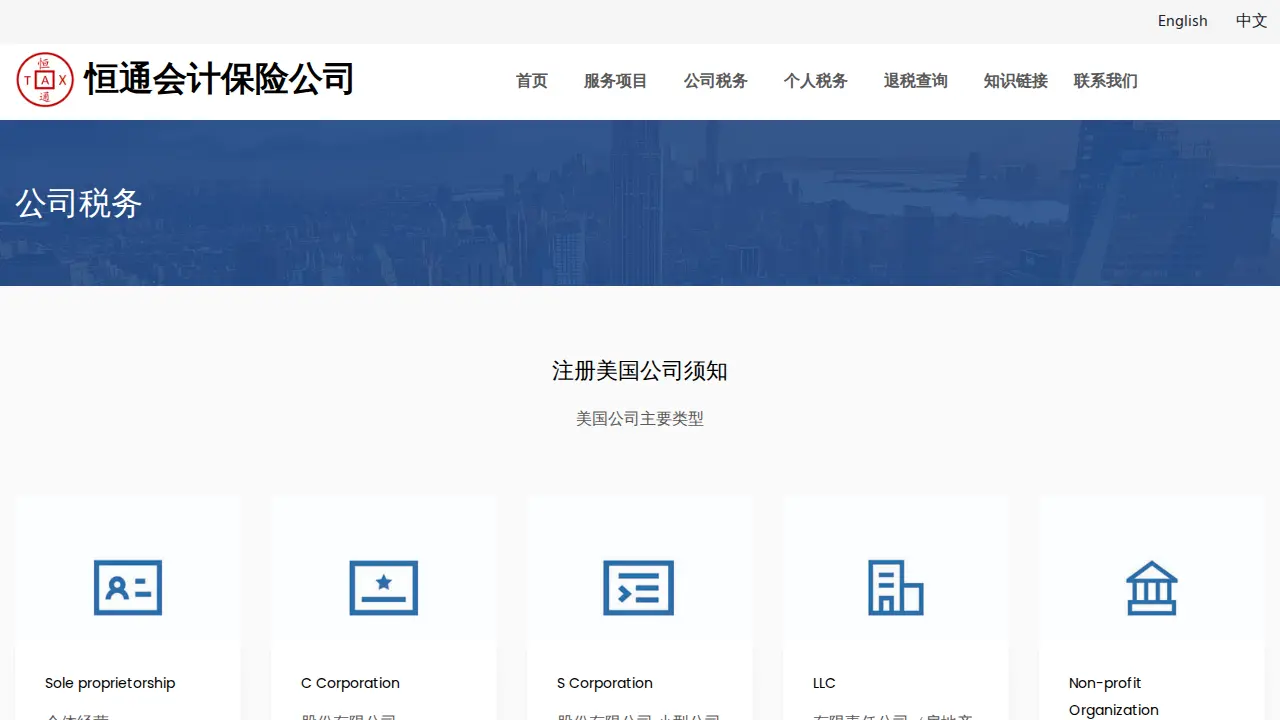This screenshot has width=1280, height=720.
Task: Select 退税查询 in the navigation
Action: click(x=916, y=81)
